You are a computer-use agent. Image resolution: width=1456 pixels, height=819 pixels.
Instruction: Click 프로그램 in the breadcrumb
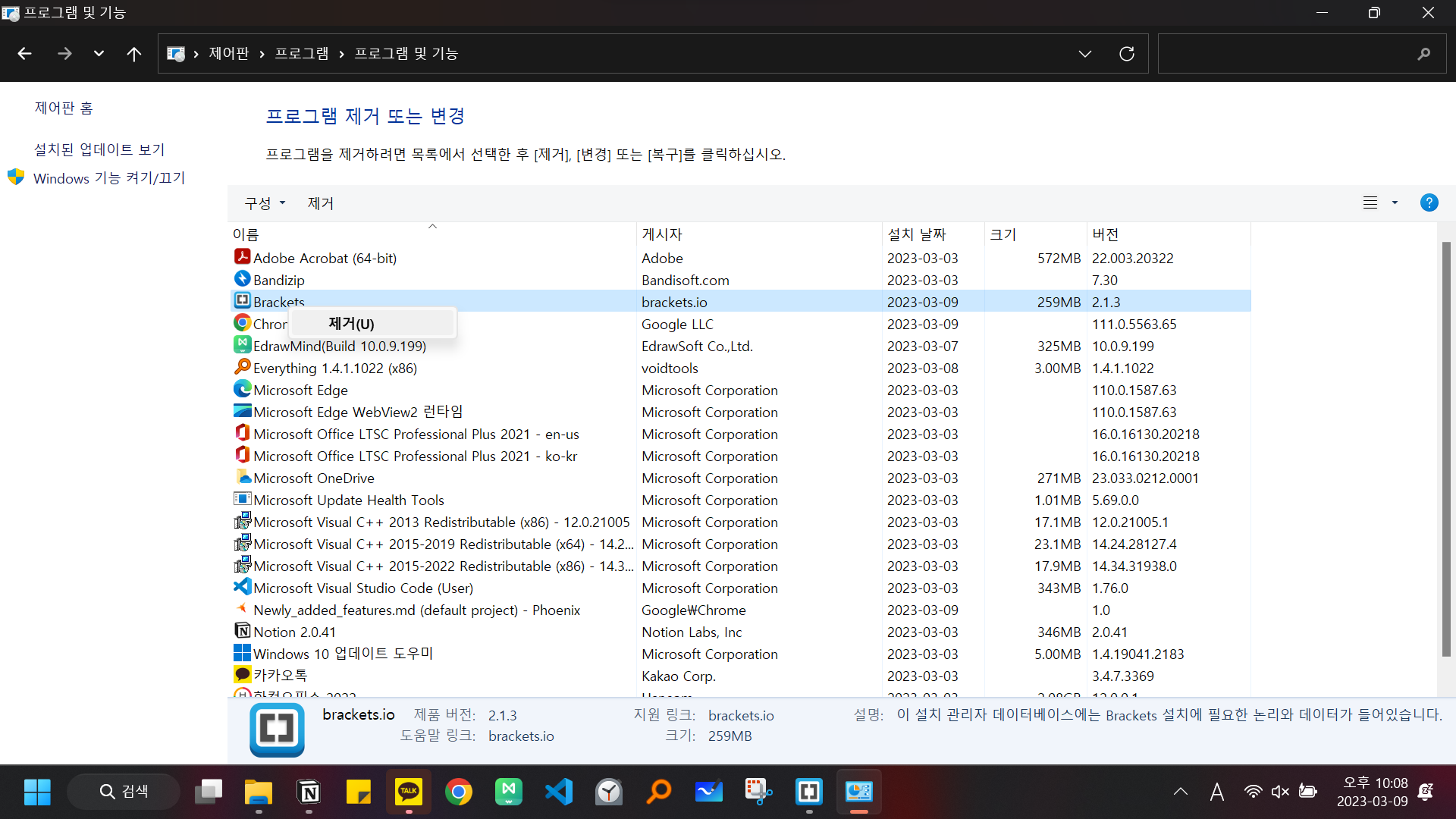302,54
